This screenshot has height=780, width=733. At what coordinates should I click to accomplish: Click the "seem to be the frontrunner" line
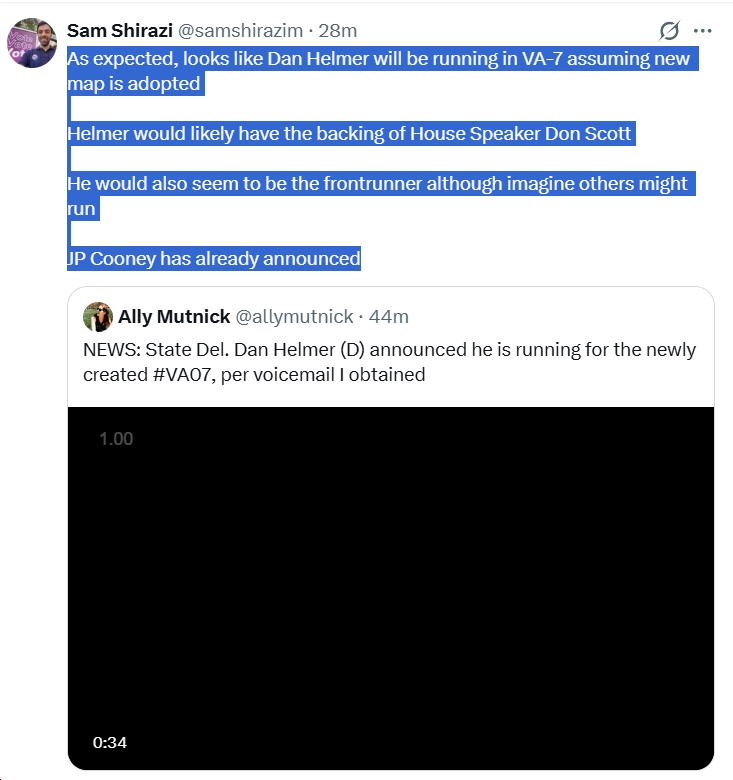377,184
